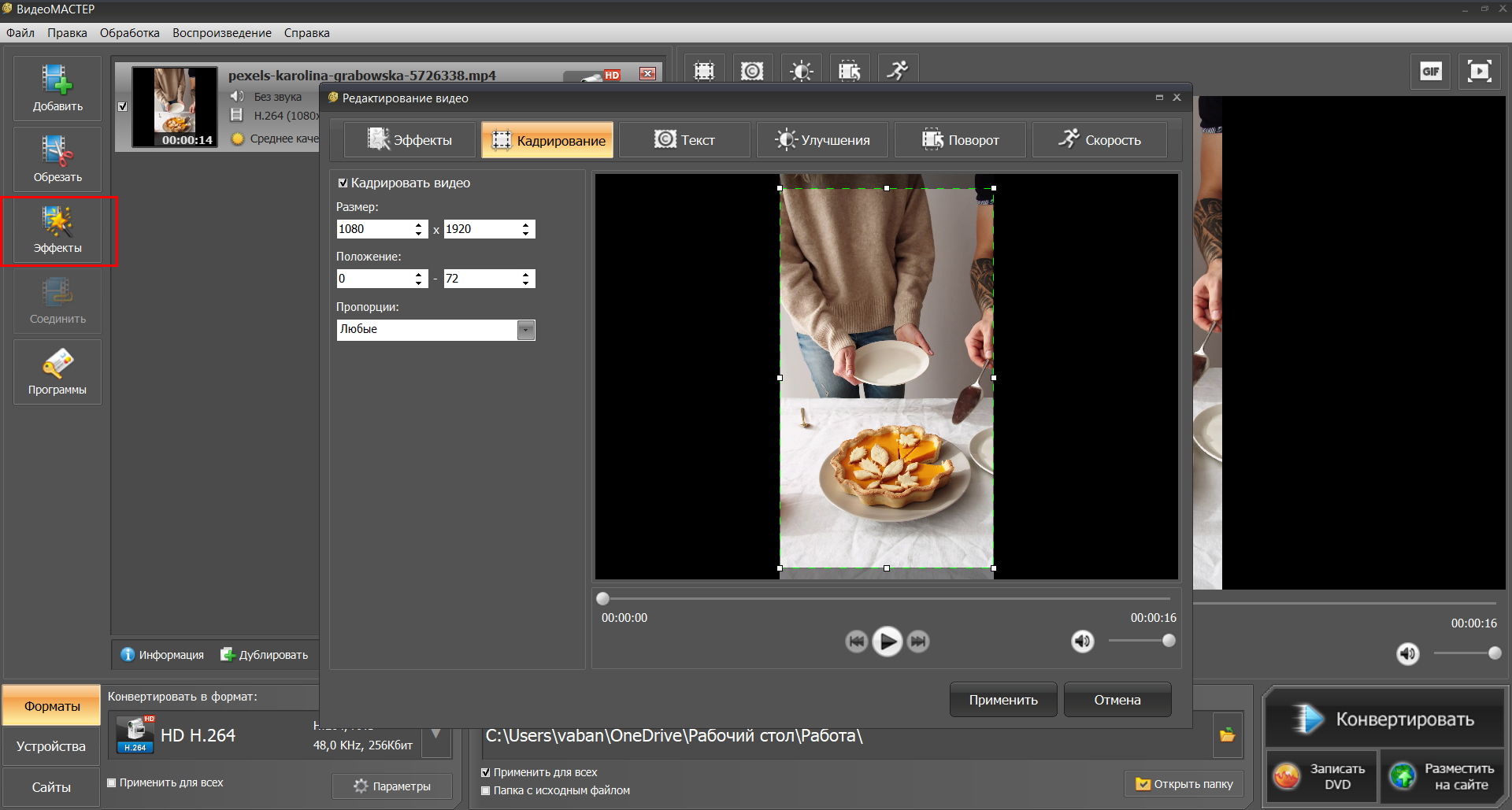This screenshot has height=810, width=1512.
Task: Uncheck the video file checkbox in list
Action: click(122, 106)
